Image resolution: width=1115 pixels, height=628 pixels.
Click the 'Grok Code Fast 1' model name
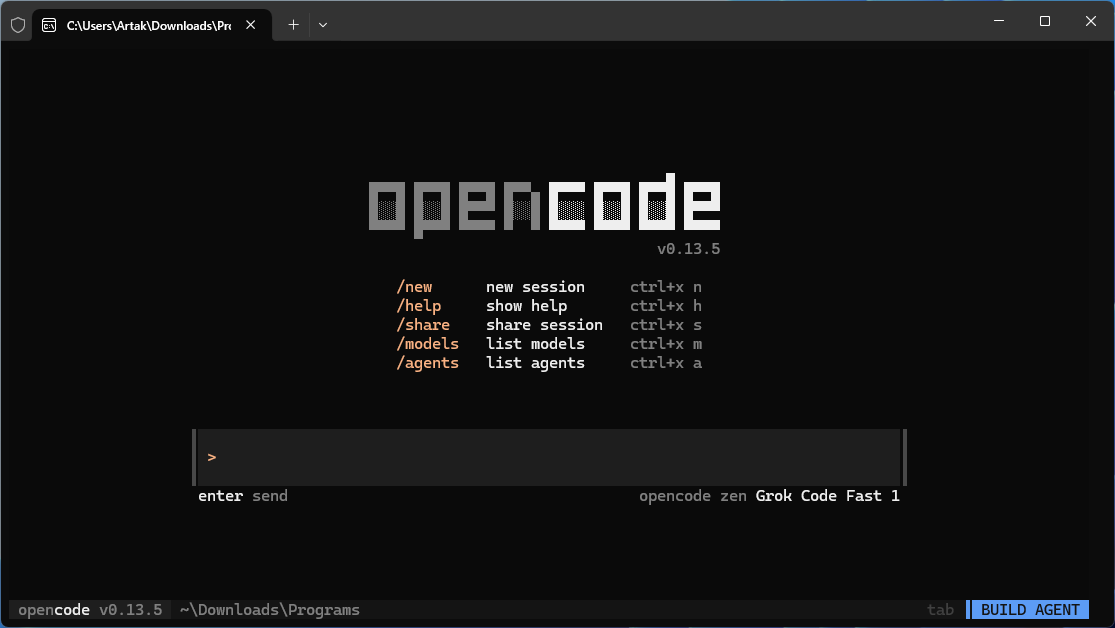[828, 496]
